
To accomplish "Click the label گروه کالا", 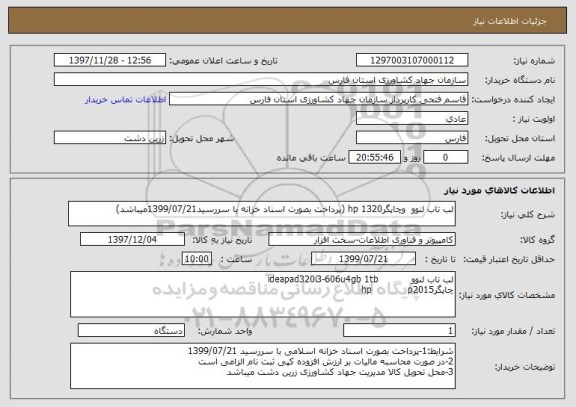I will 537,240.
